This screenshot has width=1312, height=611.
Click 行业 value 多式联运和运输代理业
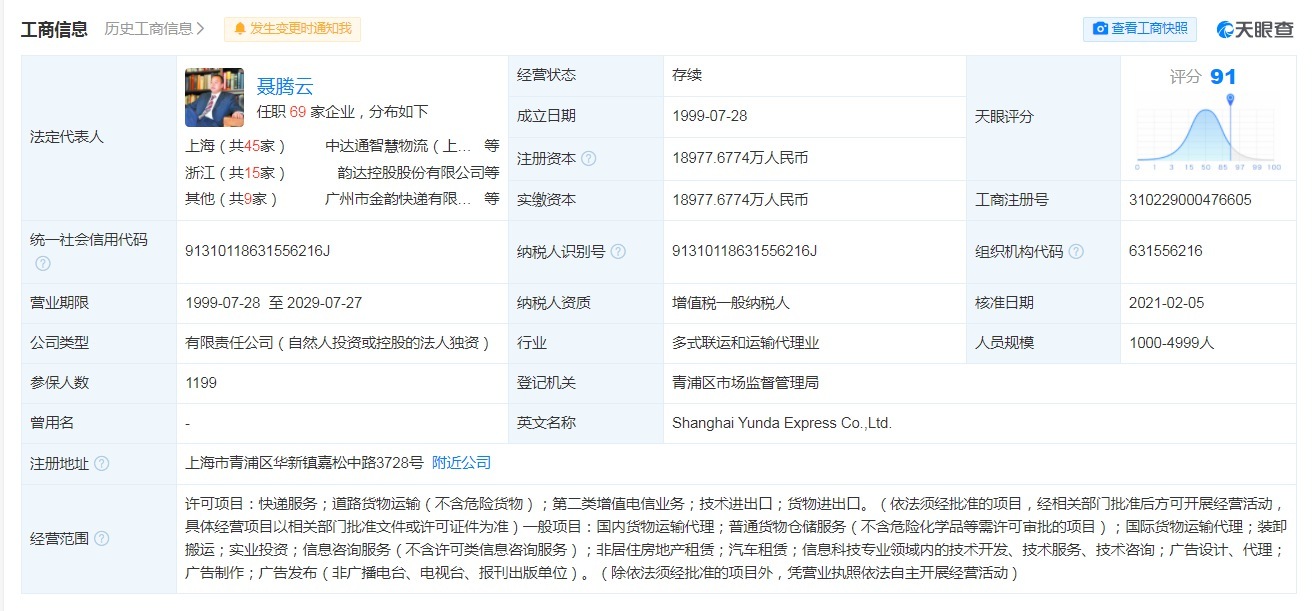[x=746, y=343]
